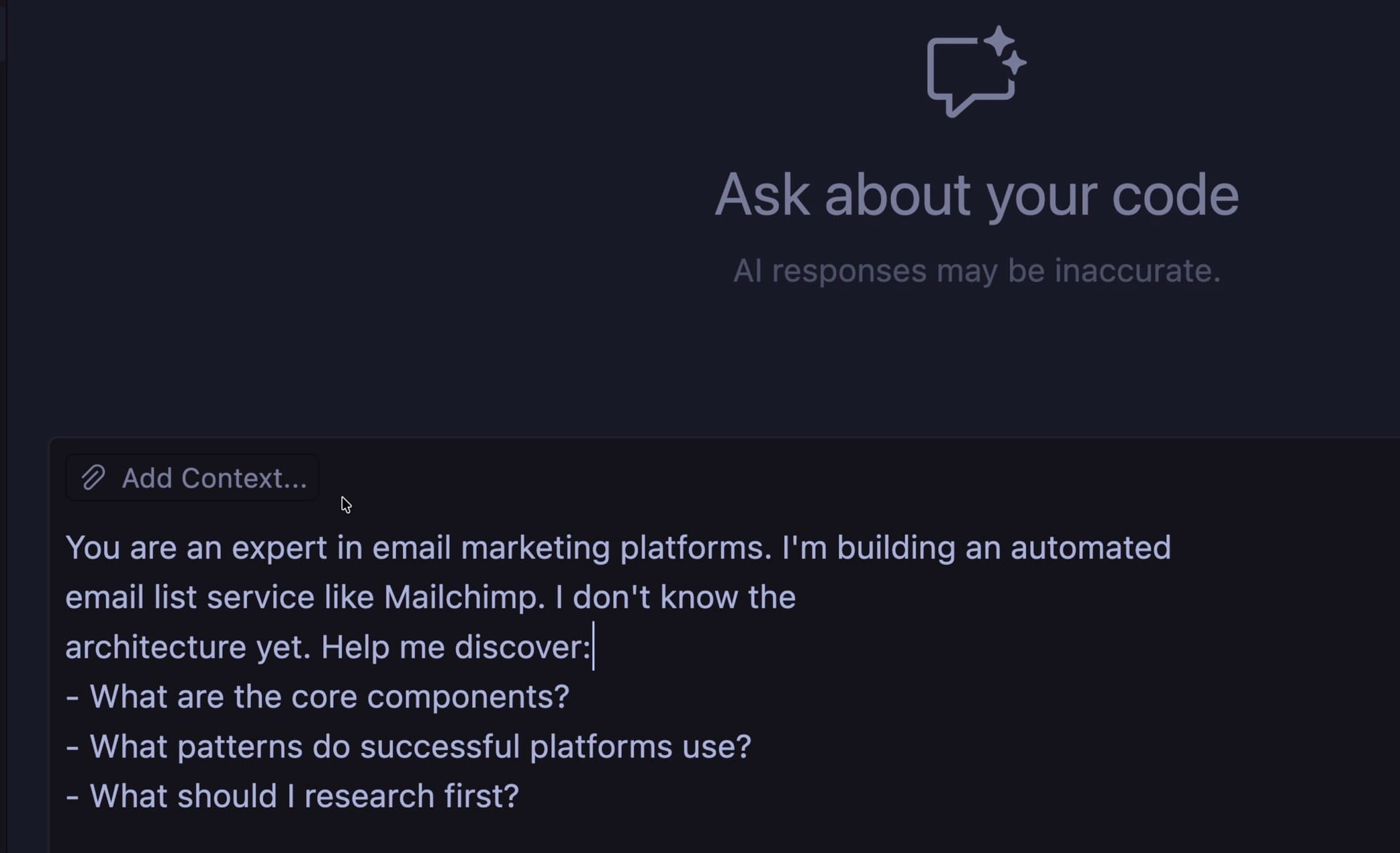1400x853 pixels.
Task: Click the "Ask about your code" heading
Action: [976, 195]
